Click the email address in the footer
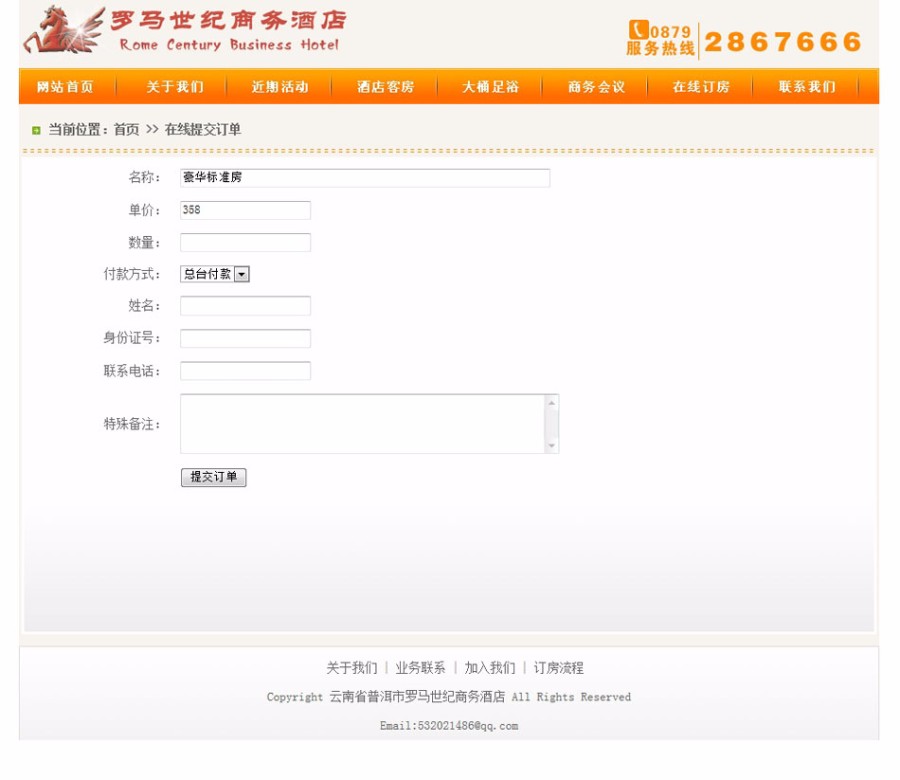 (x=450, y=724)
